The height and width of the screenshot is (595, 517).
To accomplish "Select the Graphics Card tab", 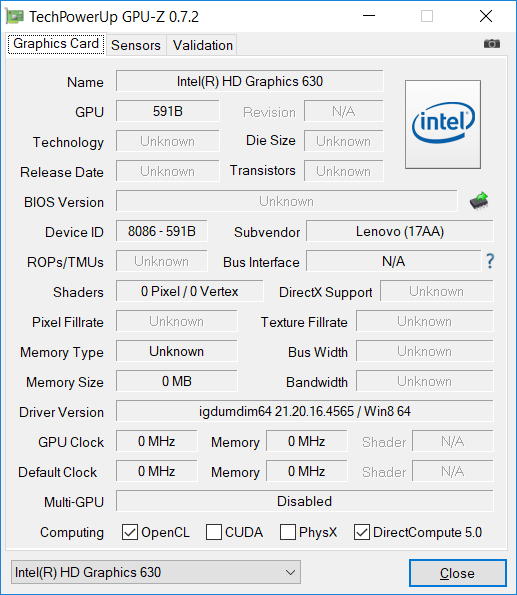I will 56,44.
